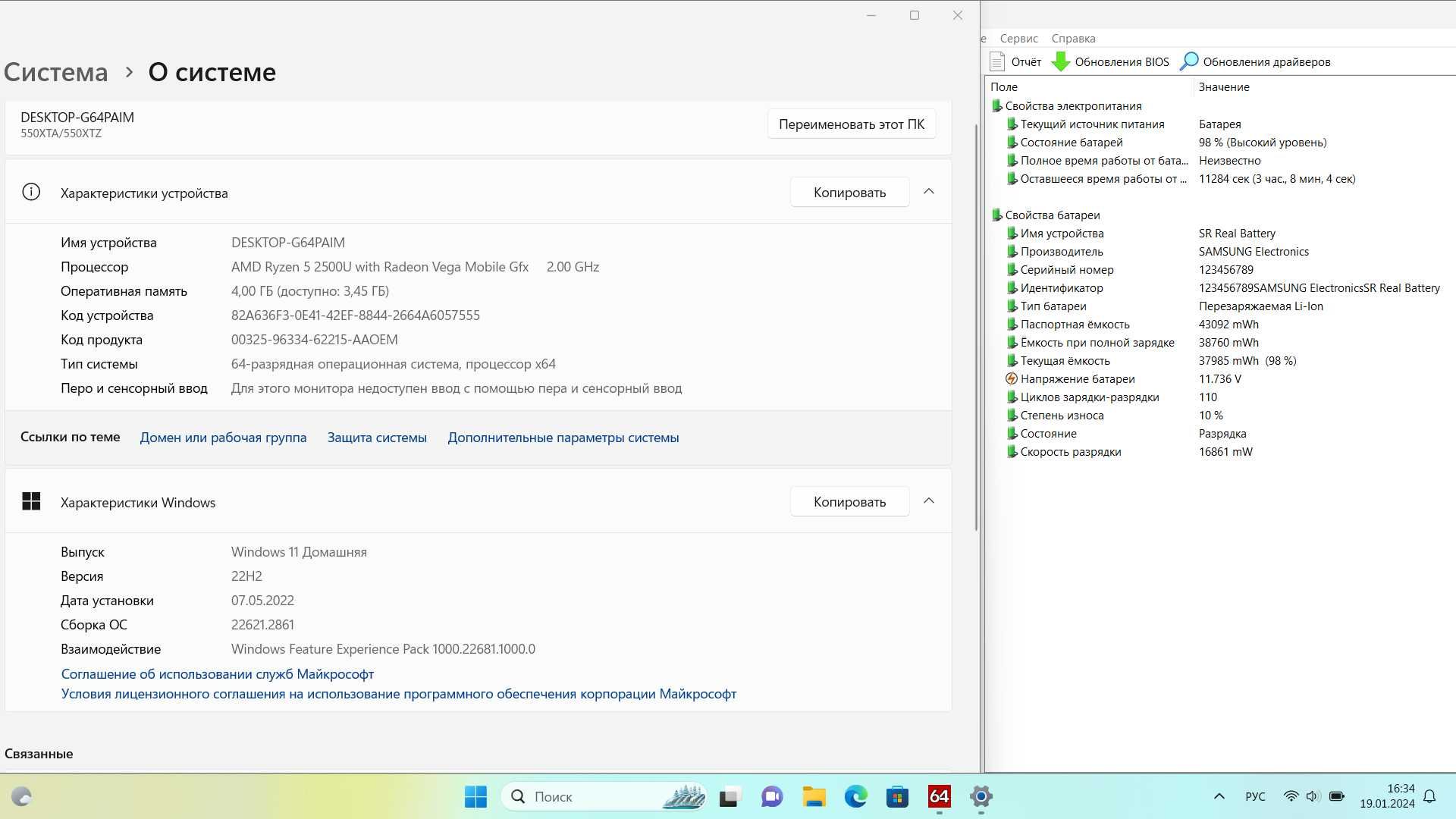The image size is (1456, 819).
Task: Select the Паспортная ёмкость row
Action: click(x=1221, y=325)
